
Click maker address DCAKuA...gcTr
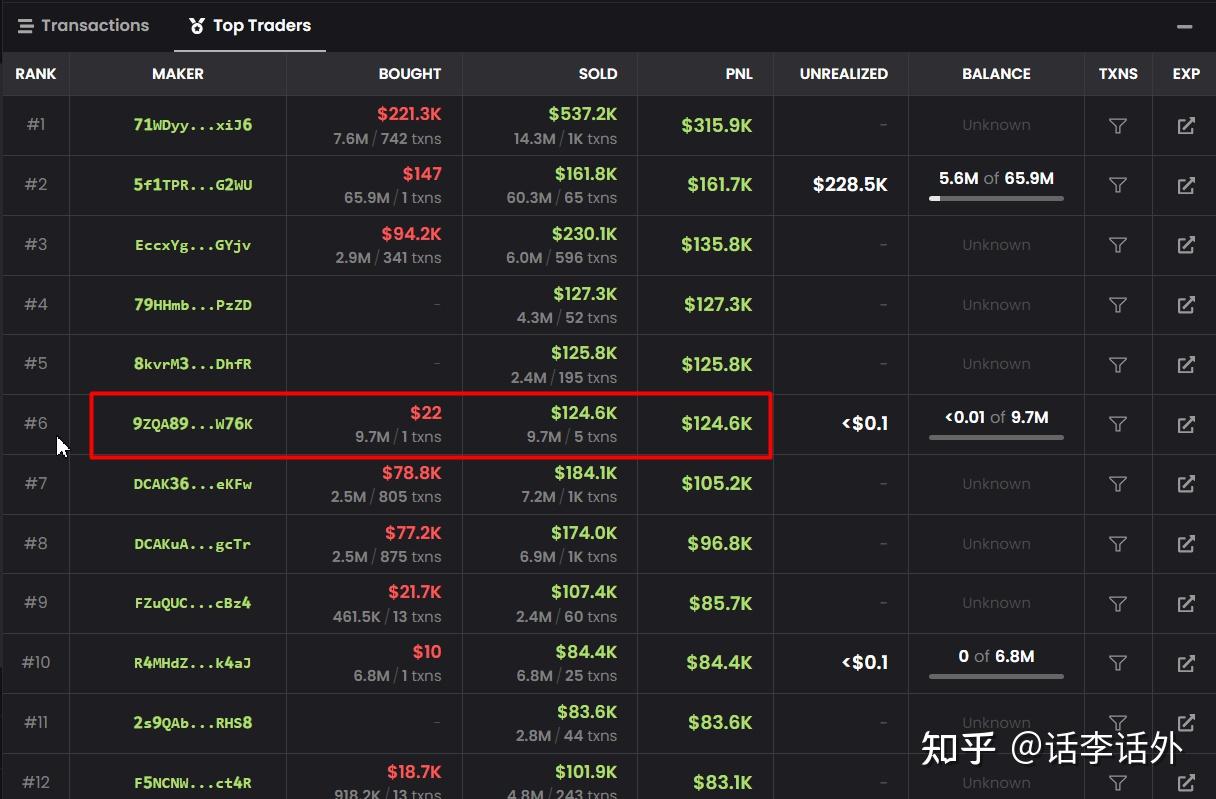pos(177,544)
